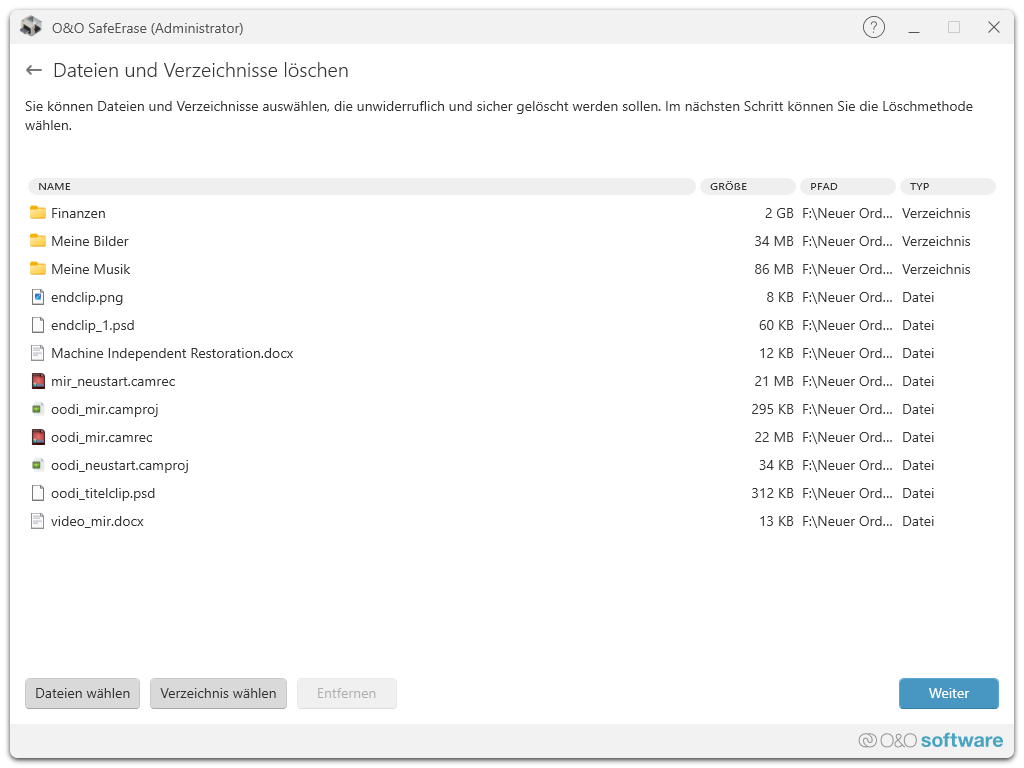Click the Finanzen folder icon
The width and height of the screenshot is (1024, 768).
(x=38, y=213)
